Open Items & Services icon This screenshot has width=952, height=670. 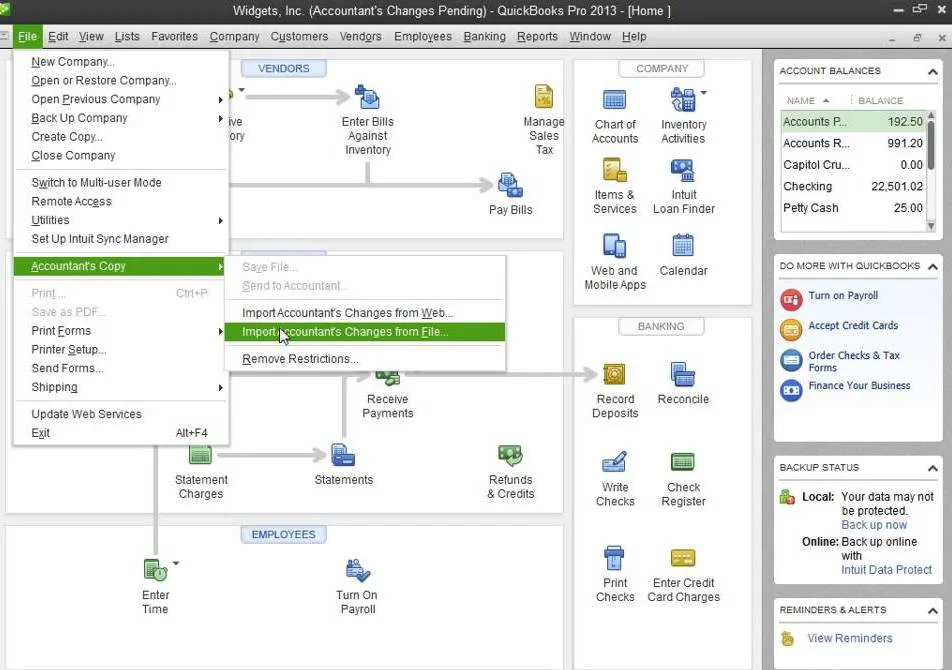click(614, 171)
